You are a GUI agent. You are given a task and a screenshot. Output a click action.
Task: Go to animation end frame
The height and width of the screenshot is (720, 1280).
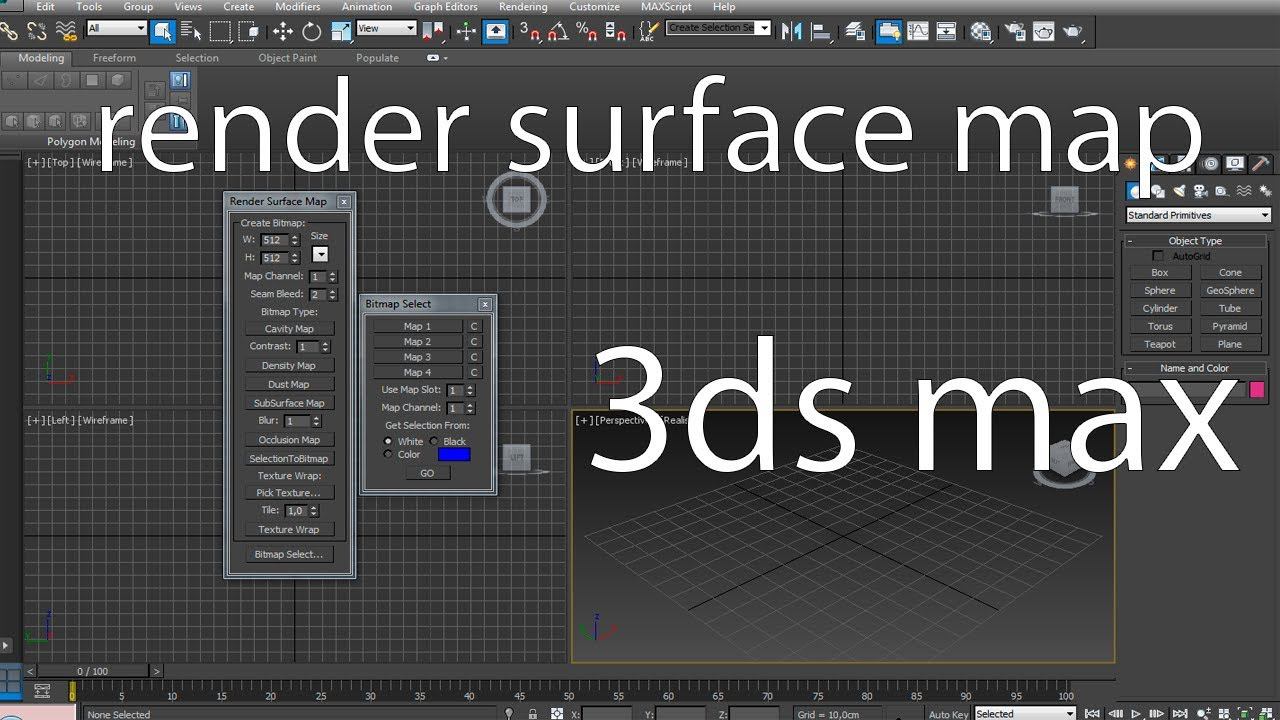coord(1181,714)
